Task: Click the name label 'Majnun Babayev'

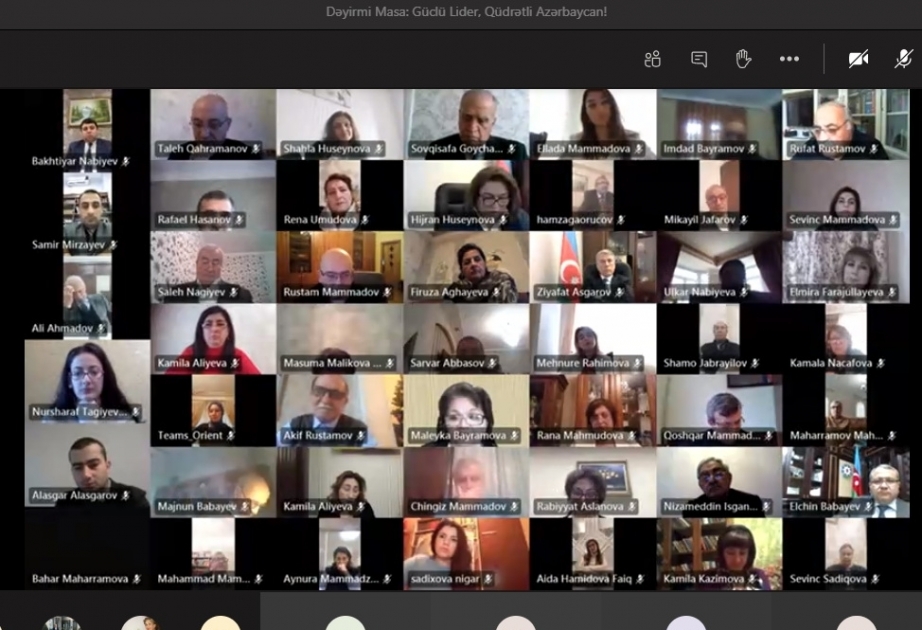Action: pos(197,506)
